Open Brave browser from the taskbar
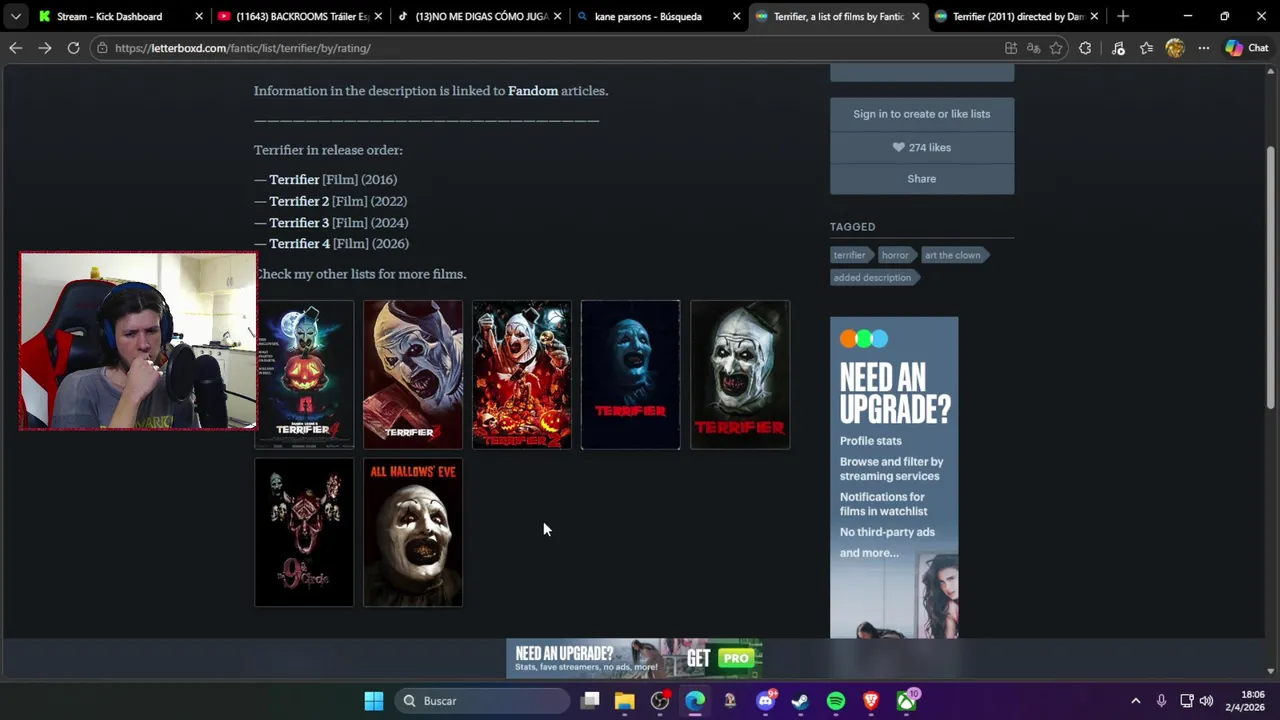Screen dimensions: 1280x720 871,701
